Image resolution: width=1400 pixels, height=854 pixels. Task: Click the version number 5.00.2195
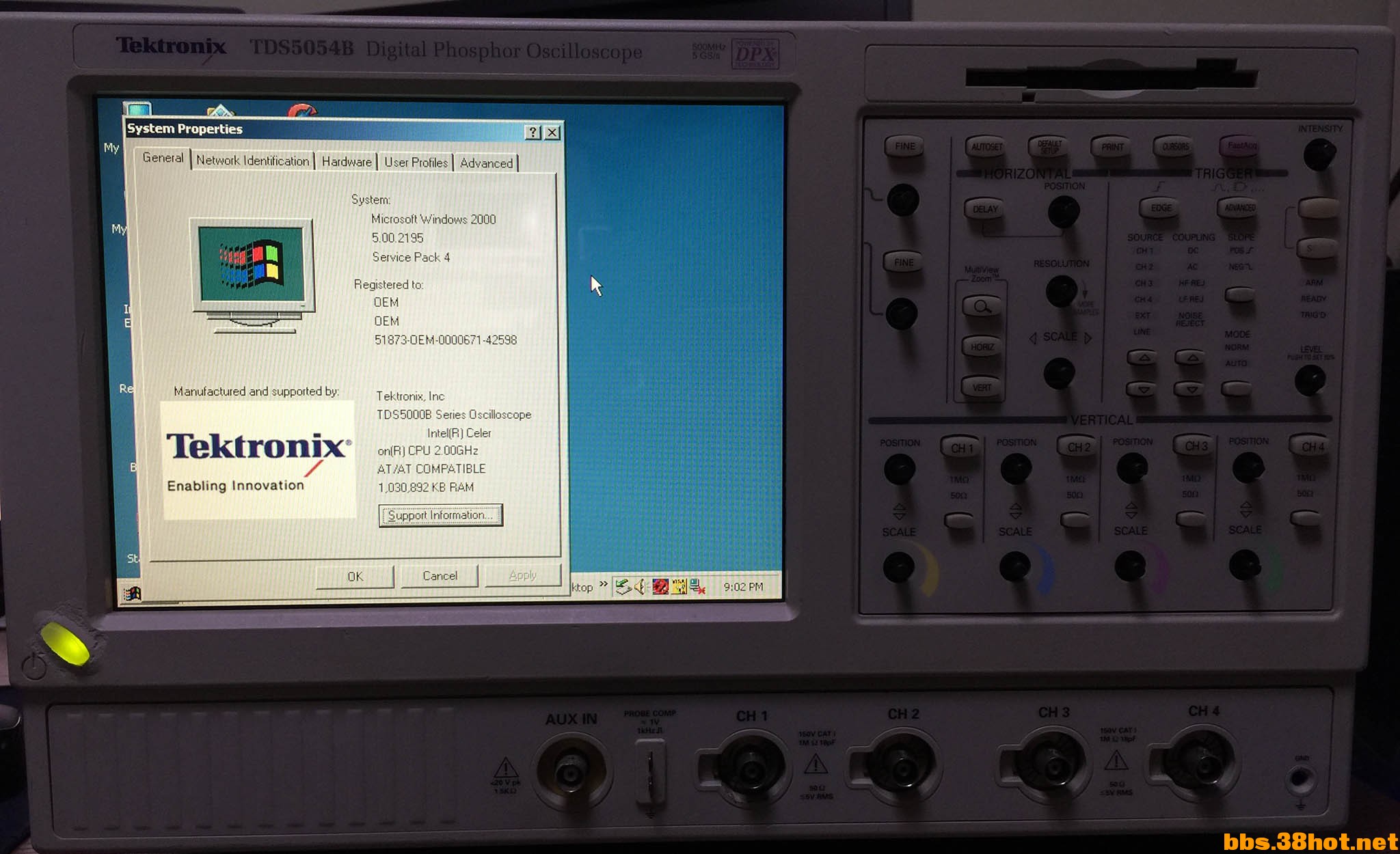click(397, 238)
